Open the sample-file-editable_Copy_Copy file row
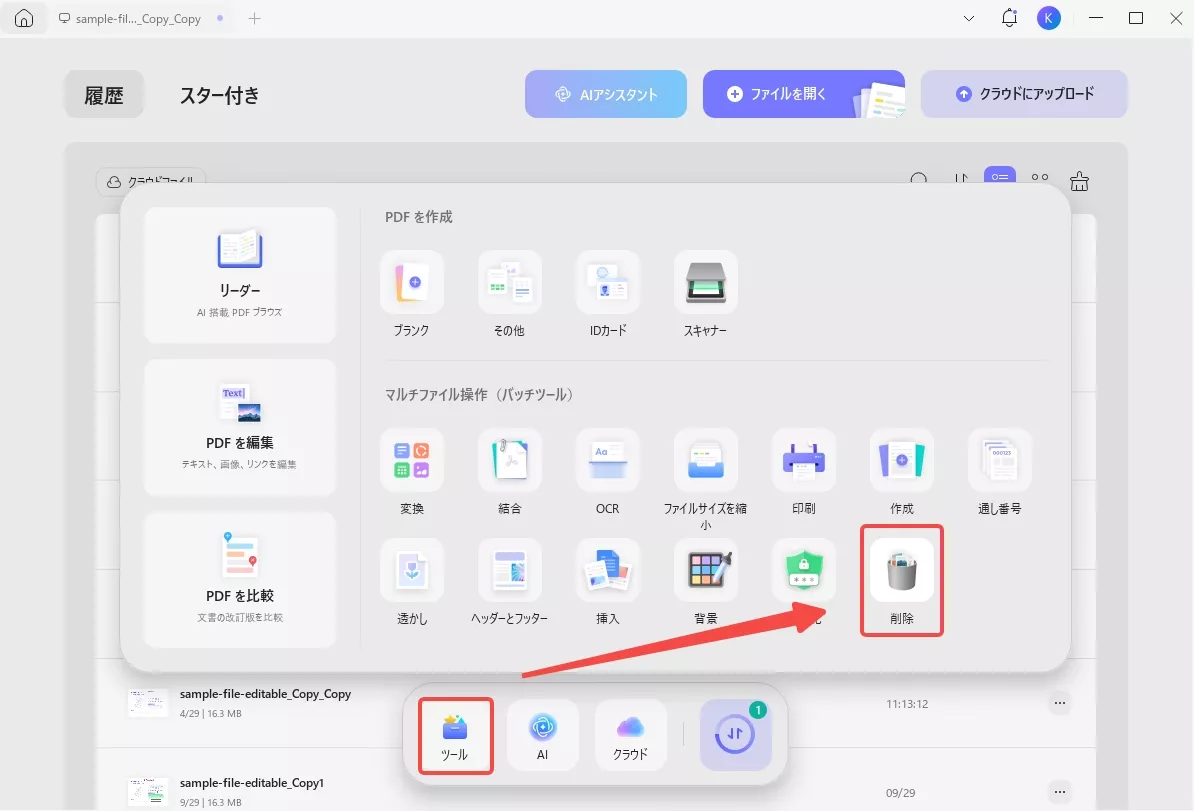The image size is (1194, 811). click(595, 703)
